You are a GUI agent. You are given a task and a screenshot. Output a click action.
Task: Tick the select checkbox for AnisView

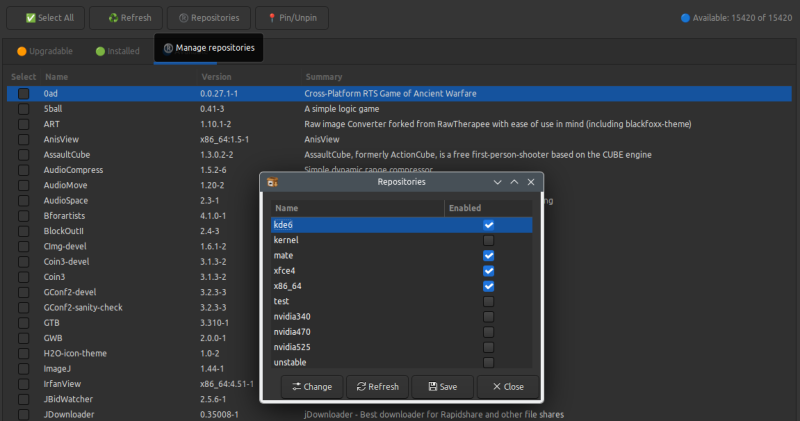click(23, 140)
